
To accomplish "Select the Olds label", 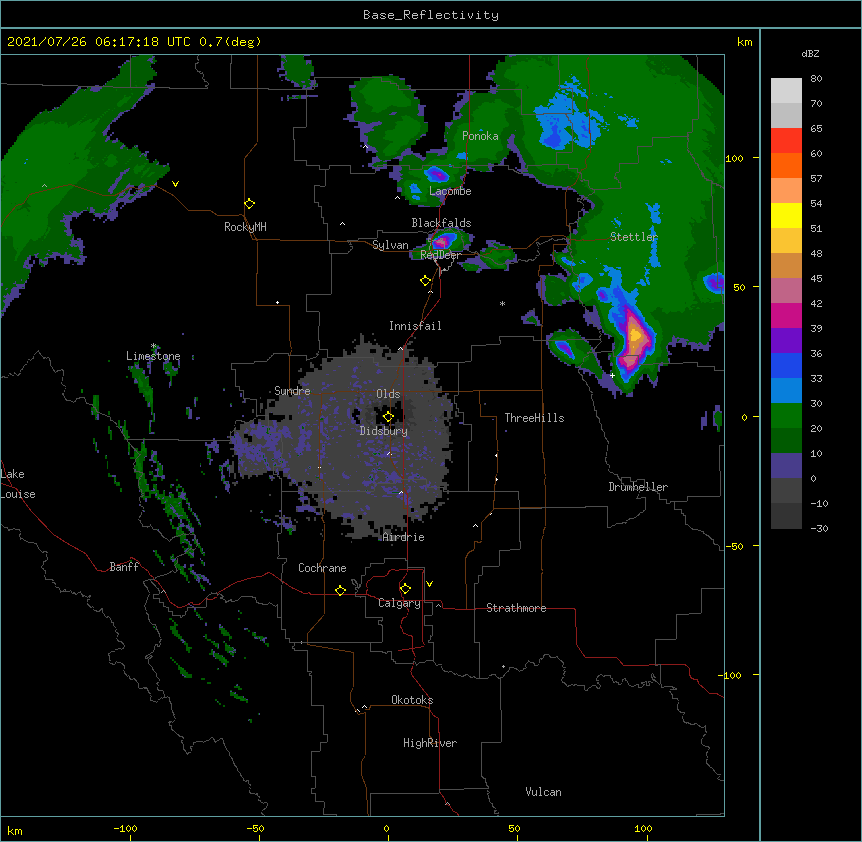I will pos(388,394).
